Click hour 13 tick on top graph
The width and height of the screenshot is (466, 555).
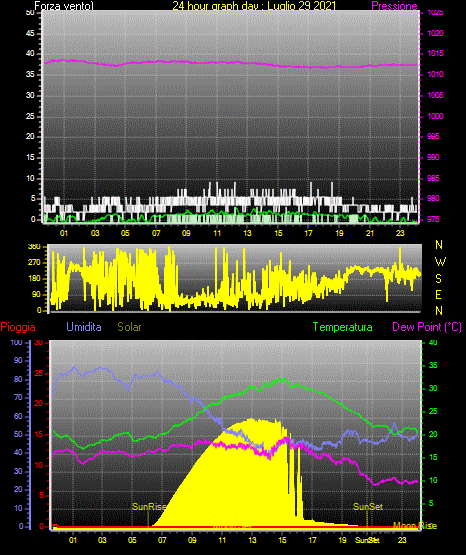click(247, 233)
